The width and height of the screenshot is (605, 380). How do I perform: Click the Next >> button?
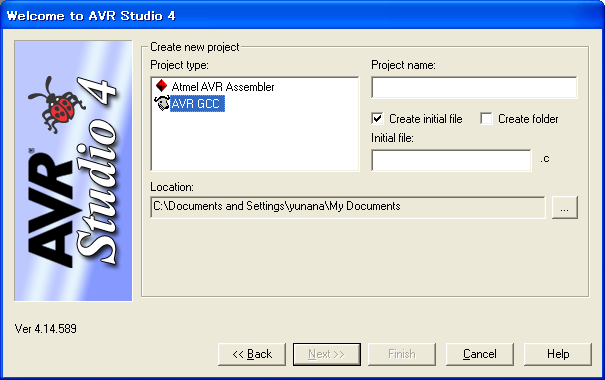[x=327, y=354]
